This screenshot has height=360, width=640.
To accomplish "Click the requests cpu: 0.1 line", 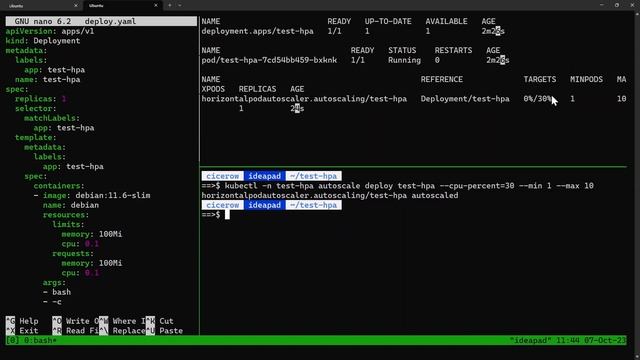I will [80, 273].
